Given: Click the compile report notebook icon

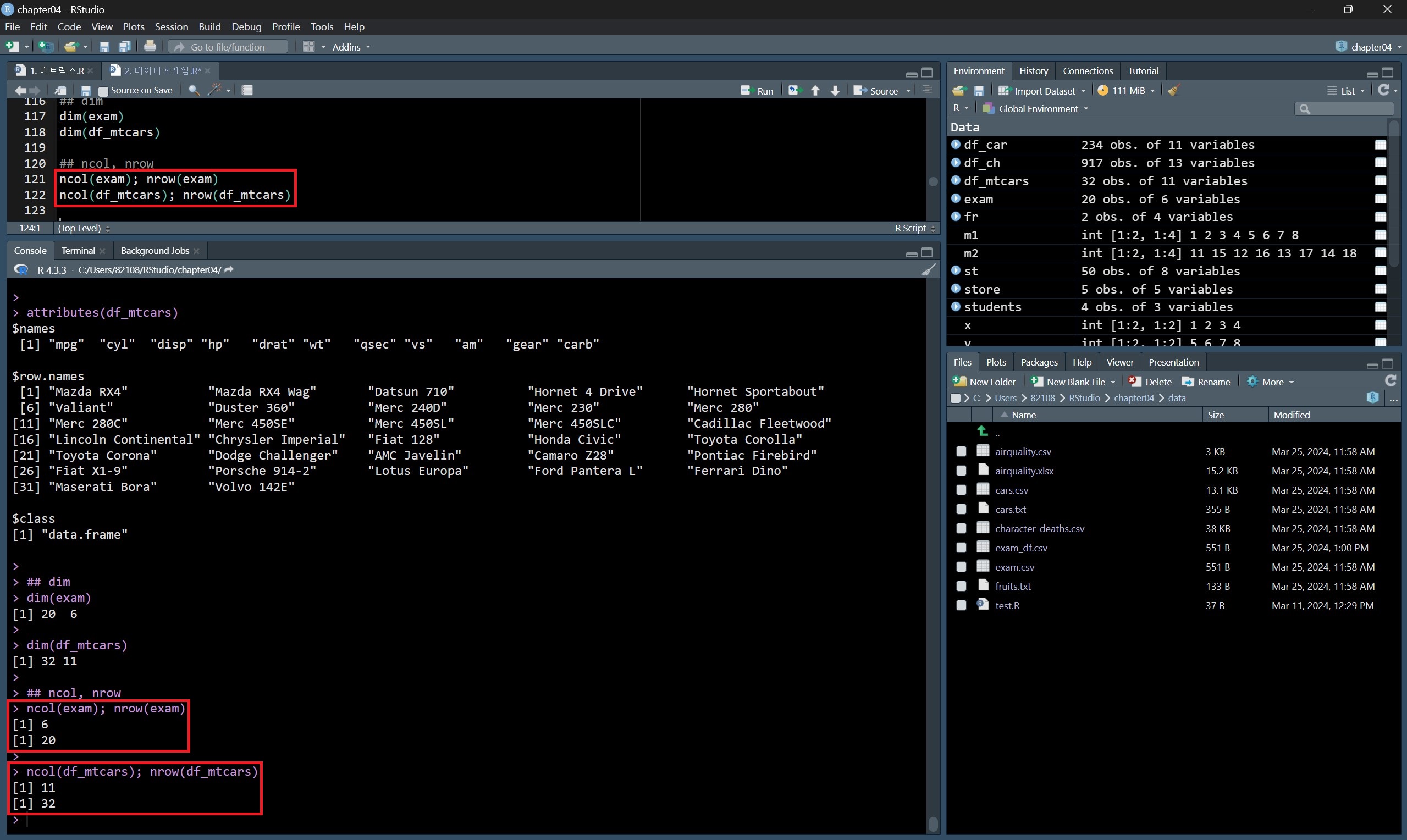Looking at the screenshot, I should [x=247, y=90].
